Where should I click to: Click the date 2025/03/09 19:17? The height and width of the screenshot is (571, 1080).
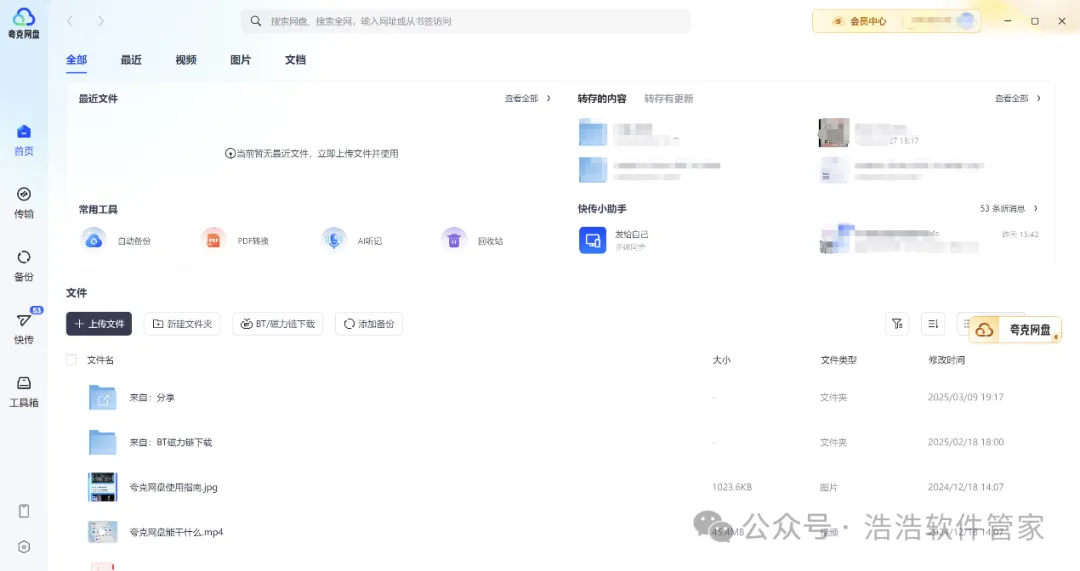point(966,397)
